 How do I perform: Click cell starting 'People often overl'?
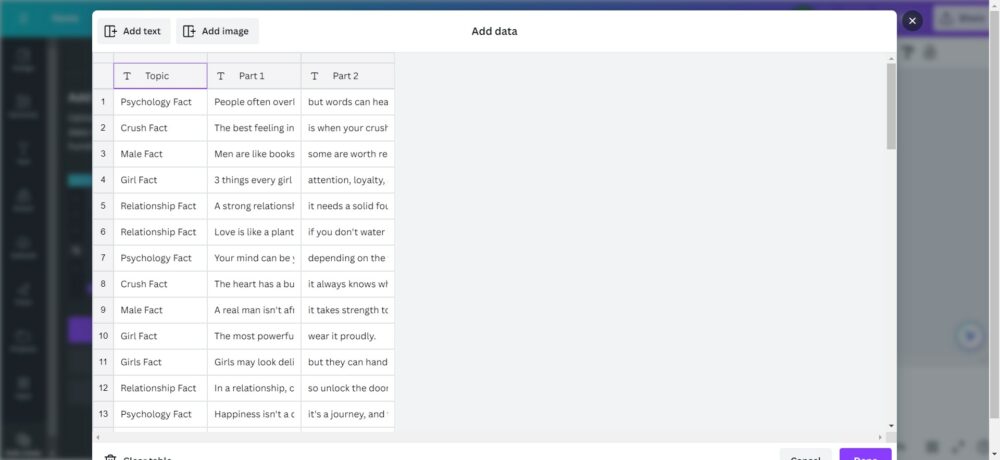pyautogui.click(x=254, y=102)
